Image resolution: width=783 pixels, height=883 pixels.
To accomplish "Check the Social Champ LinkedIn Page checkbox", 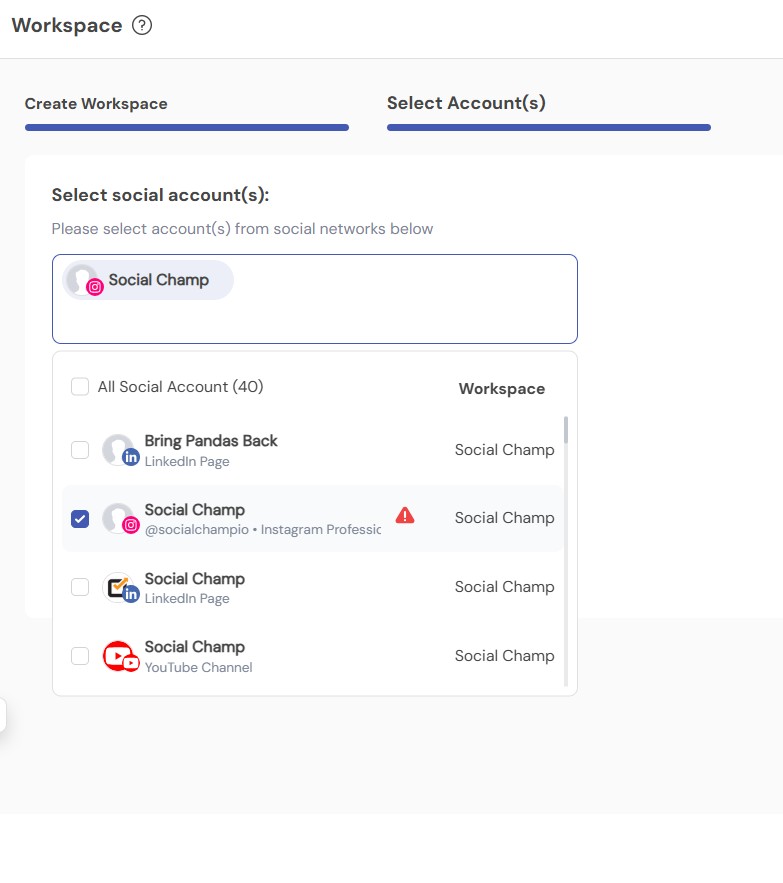I will pos(80,587).
